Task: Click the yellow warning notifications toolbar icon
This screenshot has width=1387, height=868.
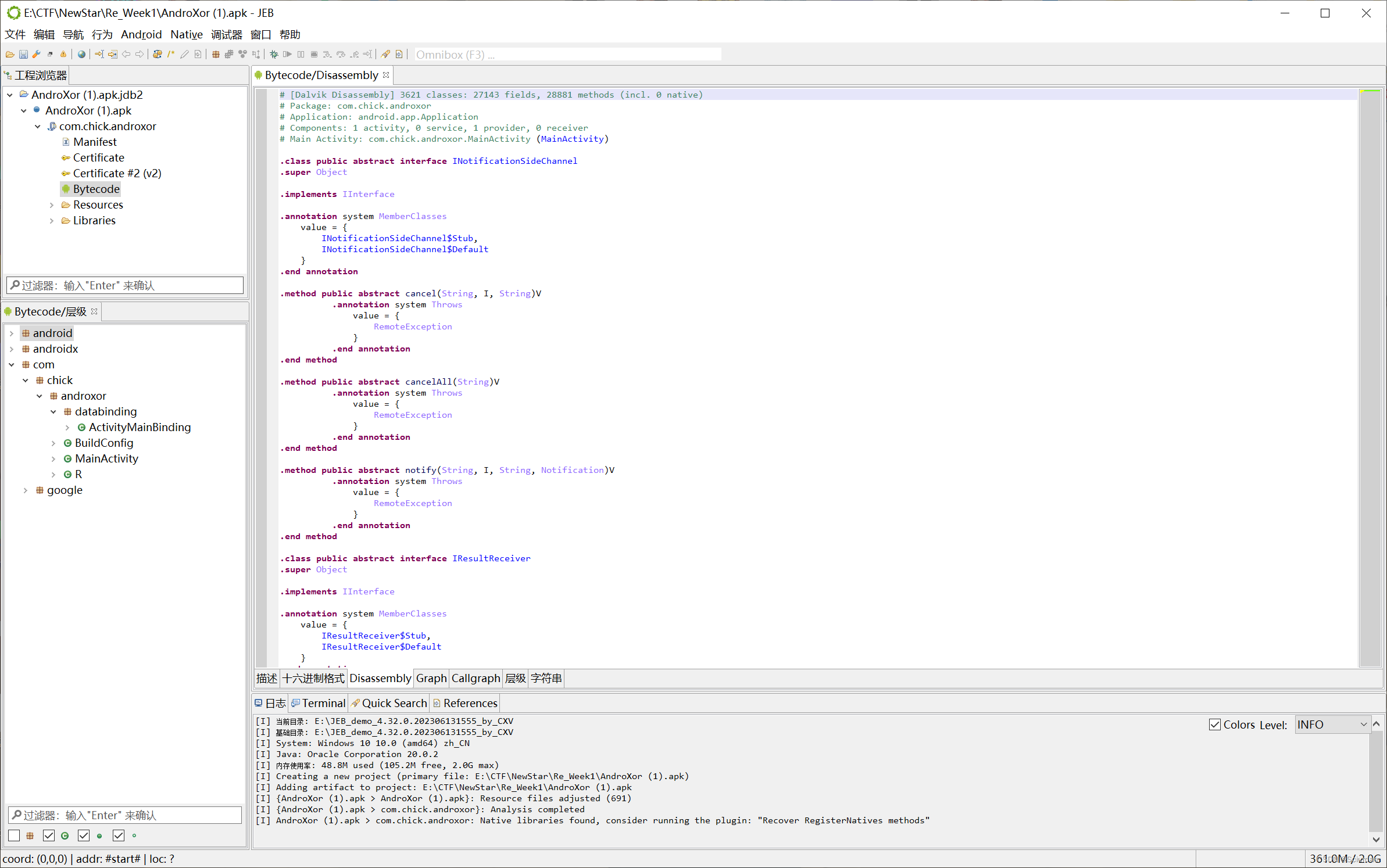Action: point(63,55)
